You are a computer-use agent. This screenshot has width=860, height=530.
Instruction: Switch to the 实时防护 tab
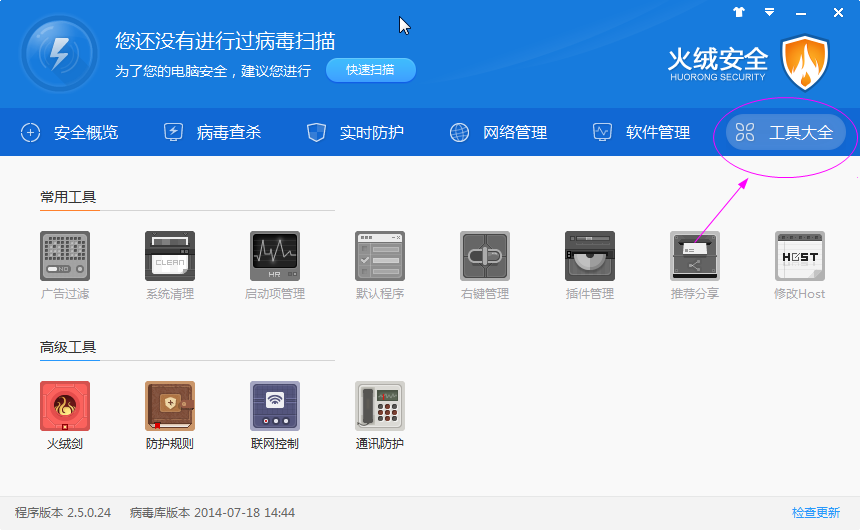355,132
